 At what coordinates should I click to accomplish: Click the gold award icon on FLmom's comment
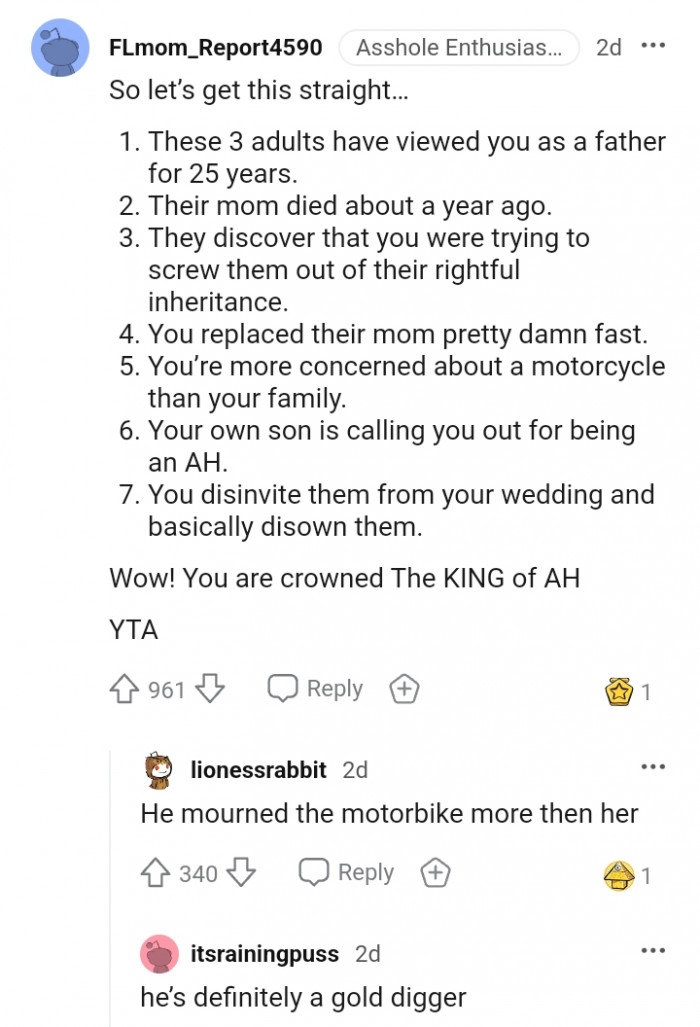[621, 688]
